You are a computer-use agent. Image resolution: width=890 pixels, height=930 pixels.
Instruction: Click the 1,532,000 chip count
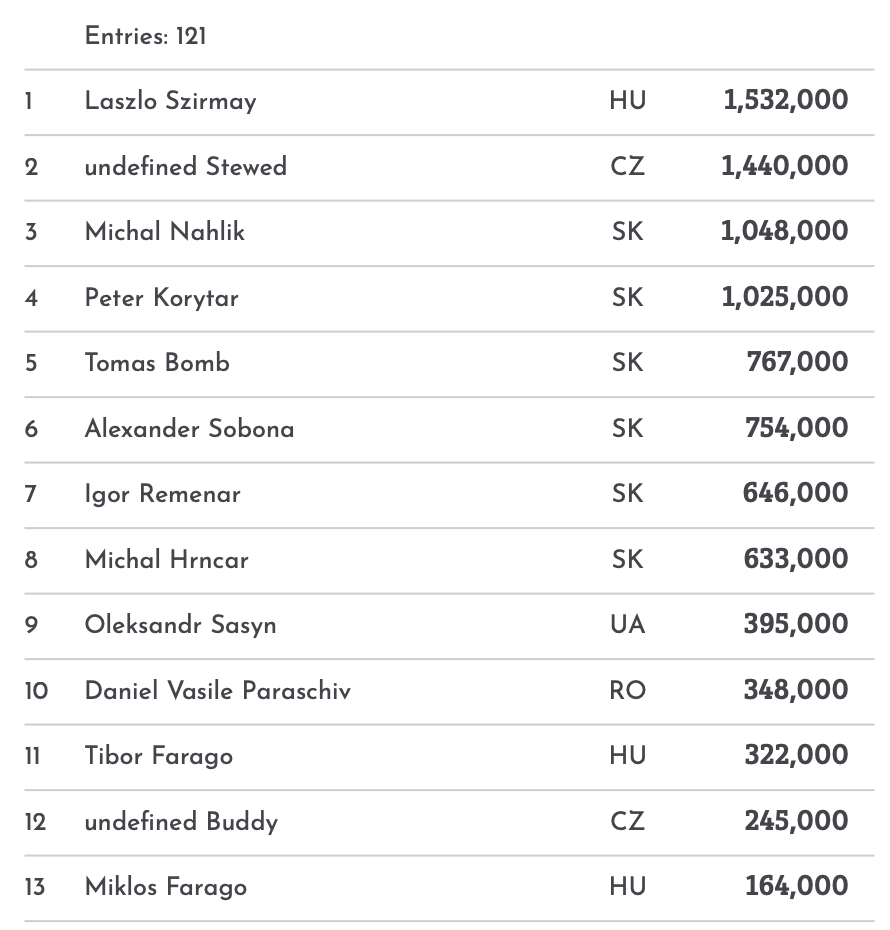pos(785,100)
